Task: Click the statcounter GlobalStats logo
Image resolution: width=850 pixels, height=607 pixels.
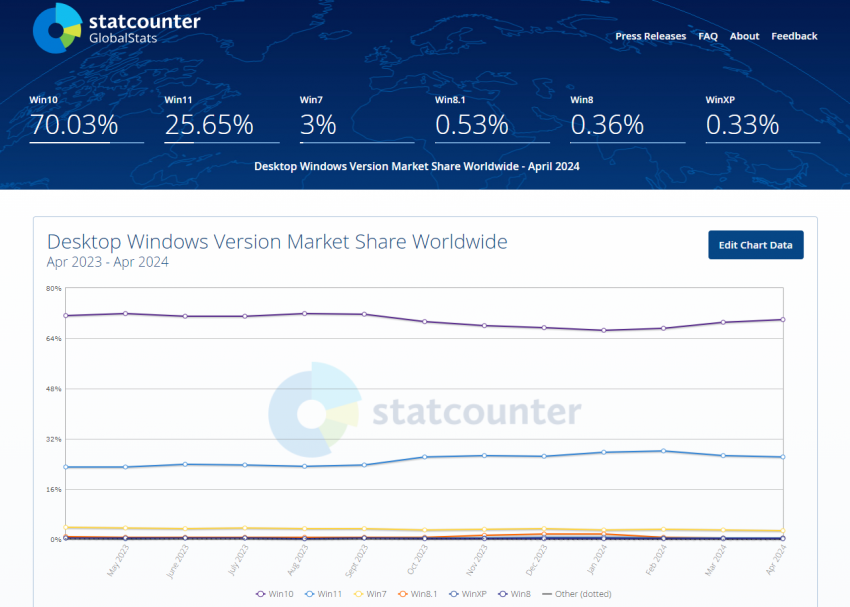Action: tap(115, 28)
